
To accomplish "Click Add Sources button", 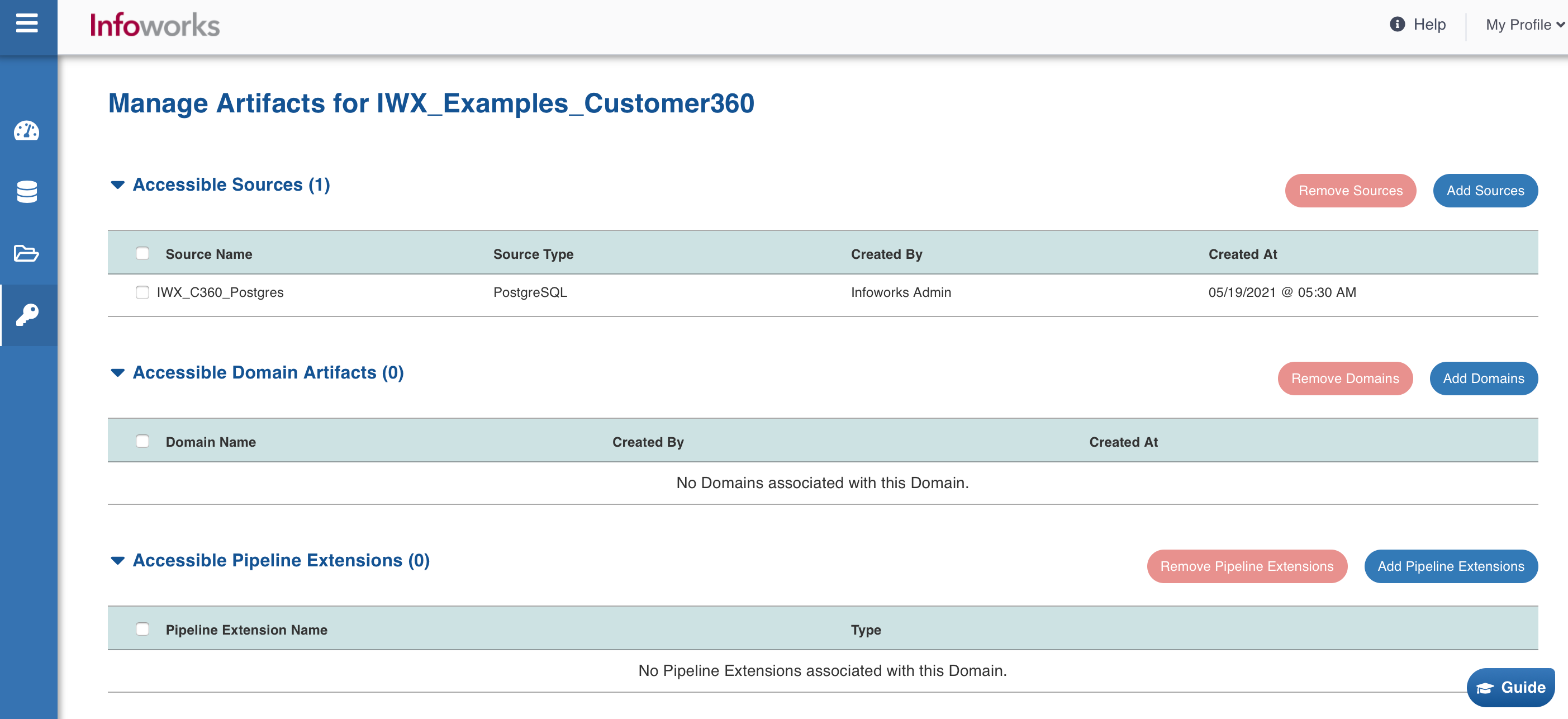I will click(x=1485, y=191).
